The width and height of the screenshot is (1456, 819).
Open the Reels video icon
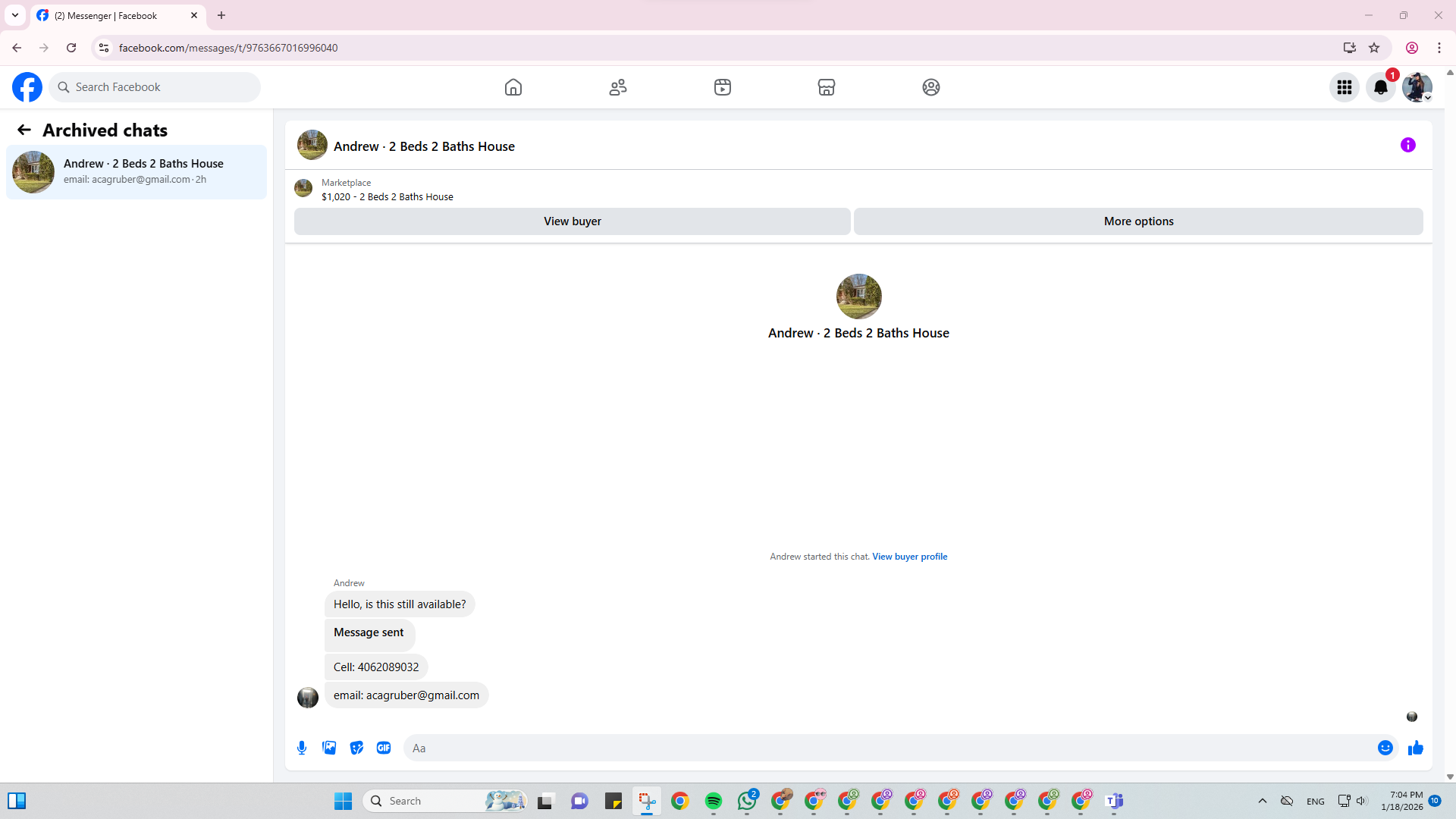723,87
